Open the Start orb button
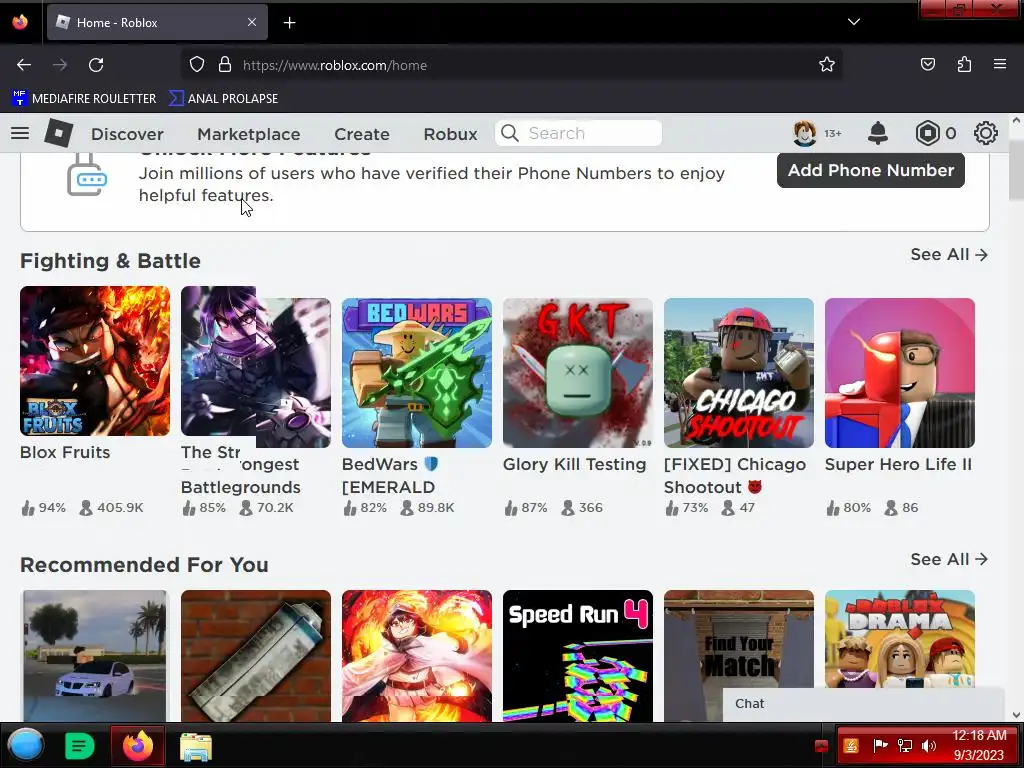The image size is (1024, 768). pos(26,745)
